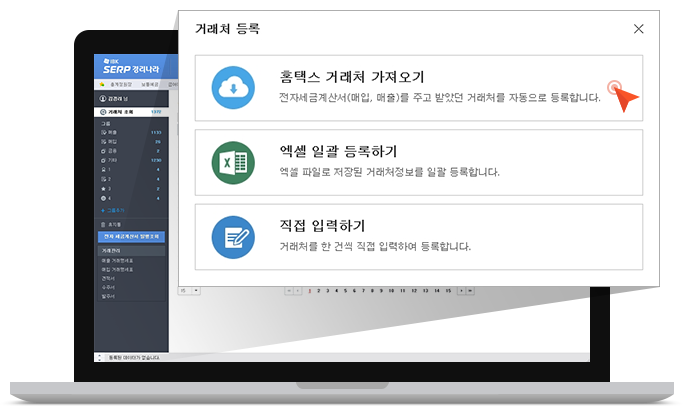Viewport: 684px width, 416px height.
Task: Go to page 2 in pagination
Action: pos(320,291)
